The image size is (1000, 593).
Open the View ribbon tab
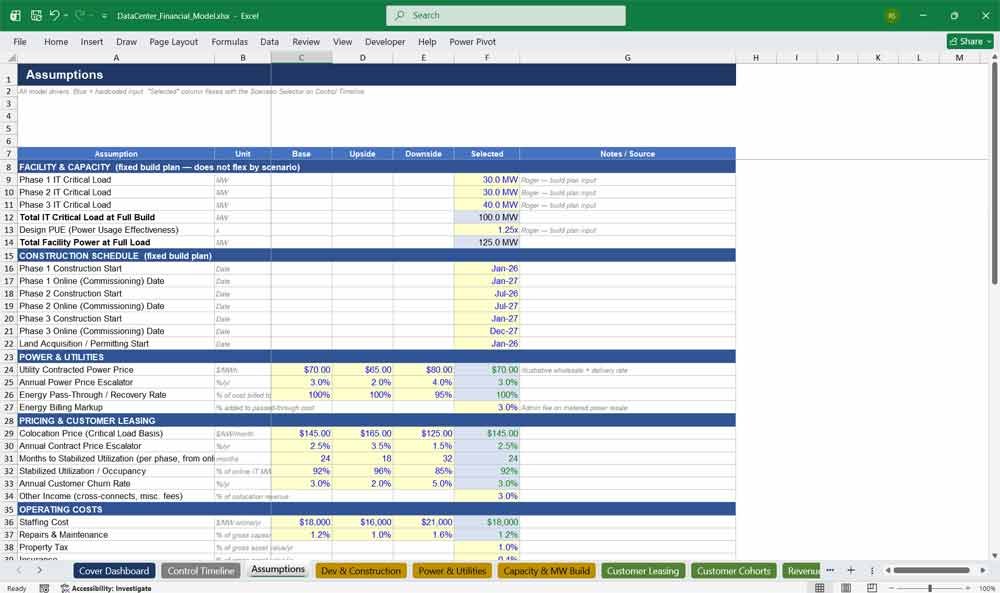click(x=342, y=41)
